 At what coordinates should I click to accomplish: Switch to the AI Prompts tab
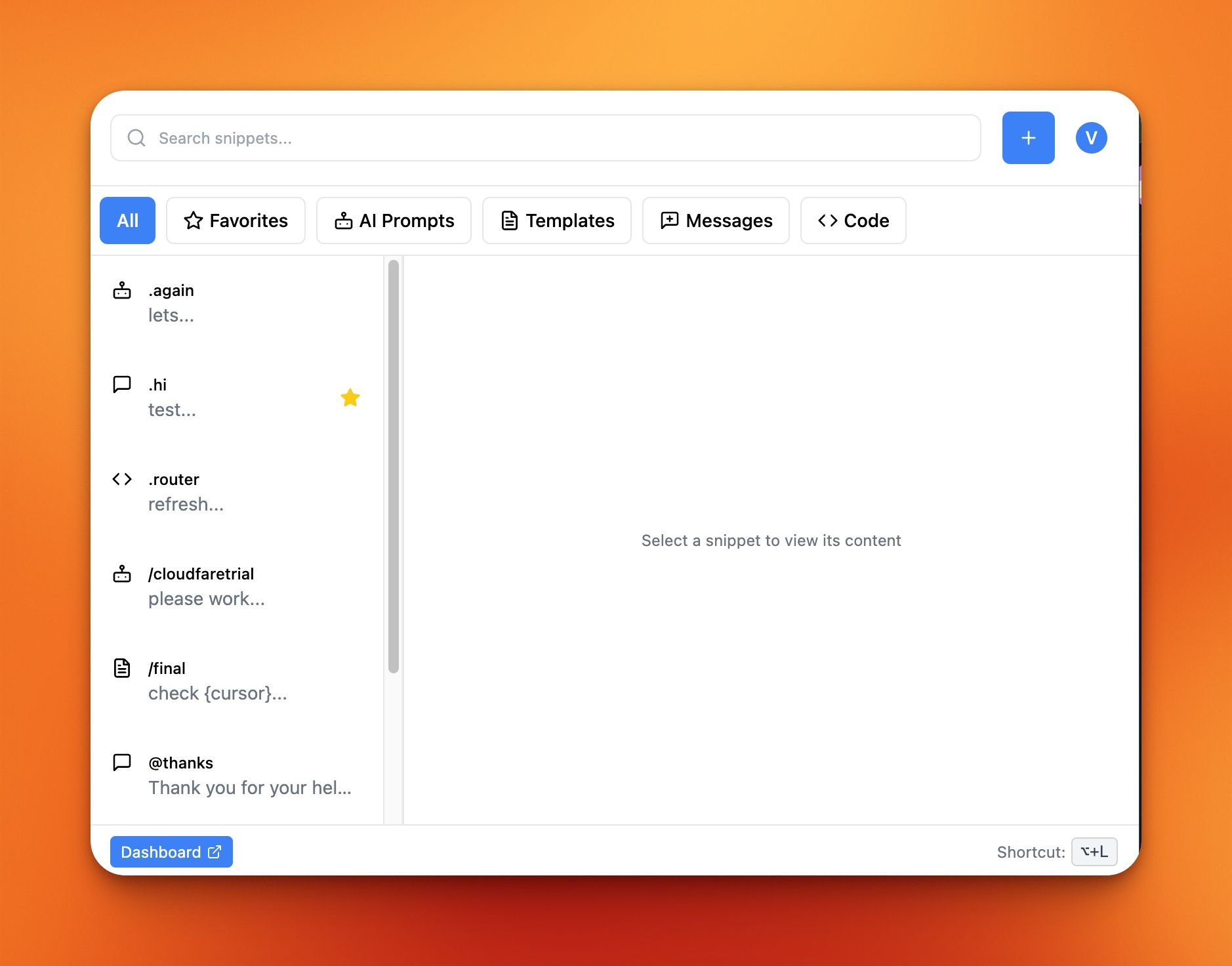(393, 220)
